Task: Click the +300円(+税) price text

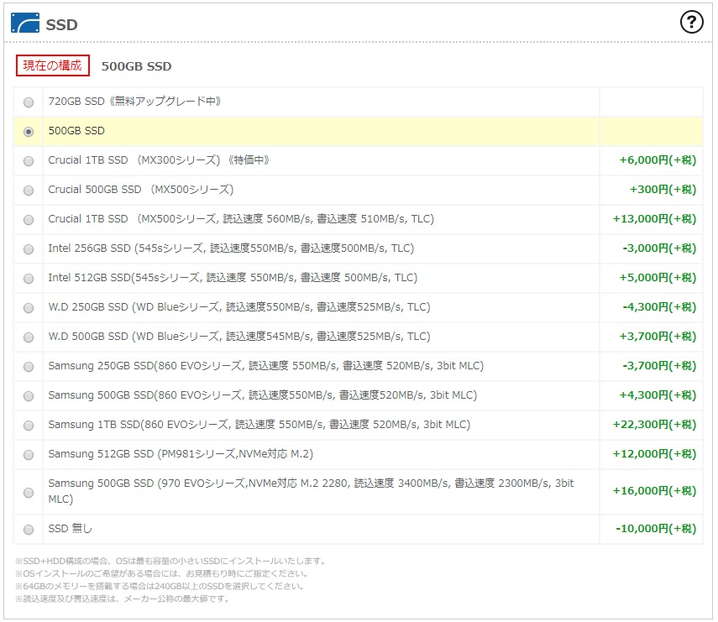Action: coord(663,189)
